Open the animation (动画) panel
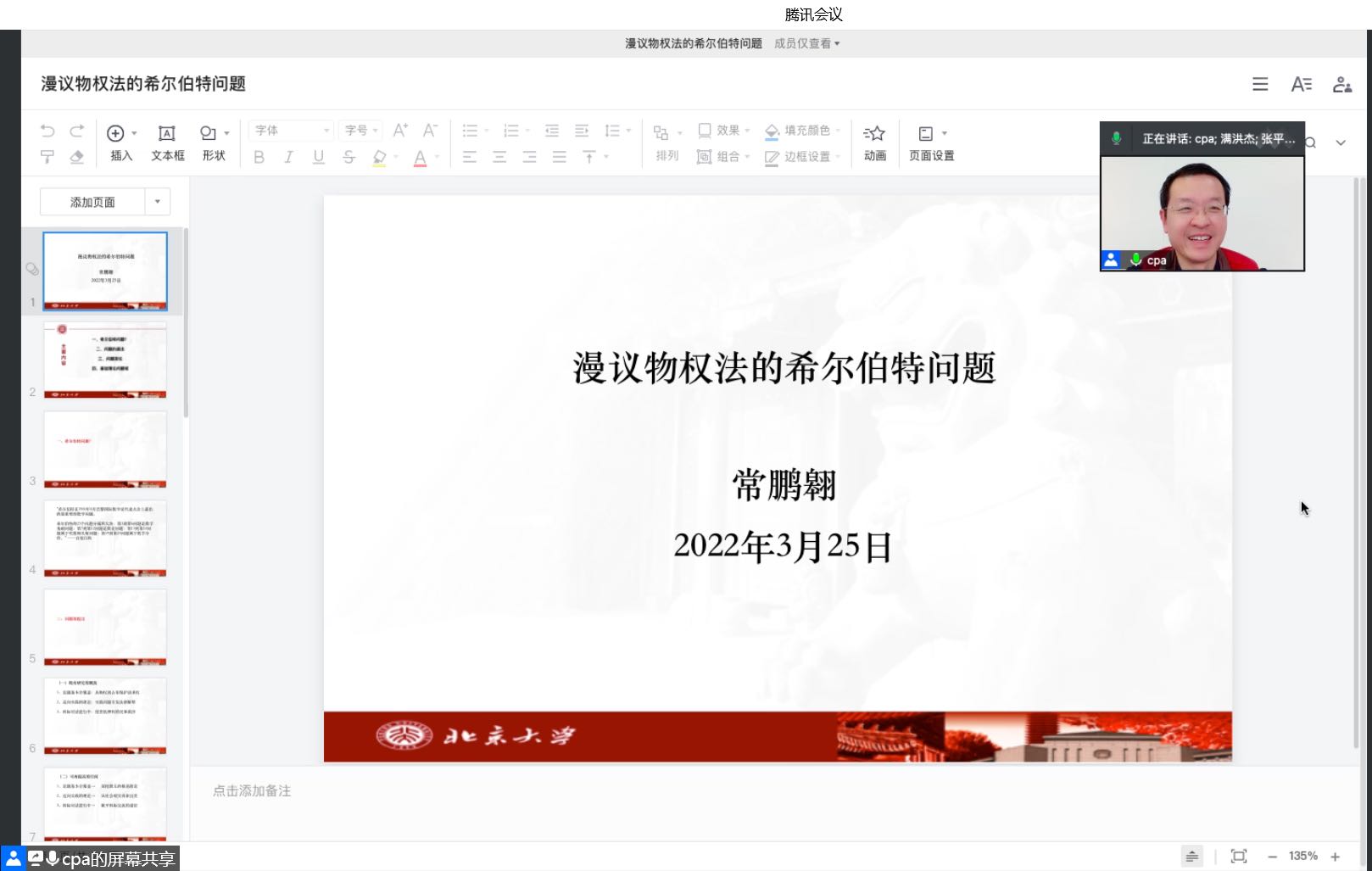Image resolution: width=1372 pixels, height=871 pixels. pyautogui.click(x=874, y=142)
